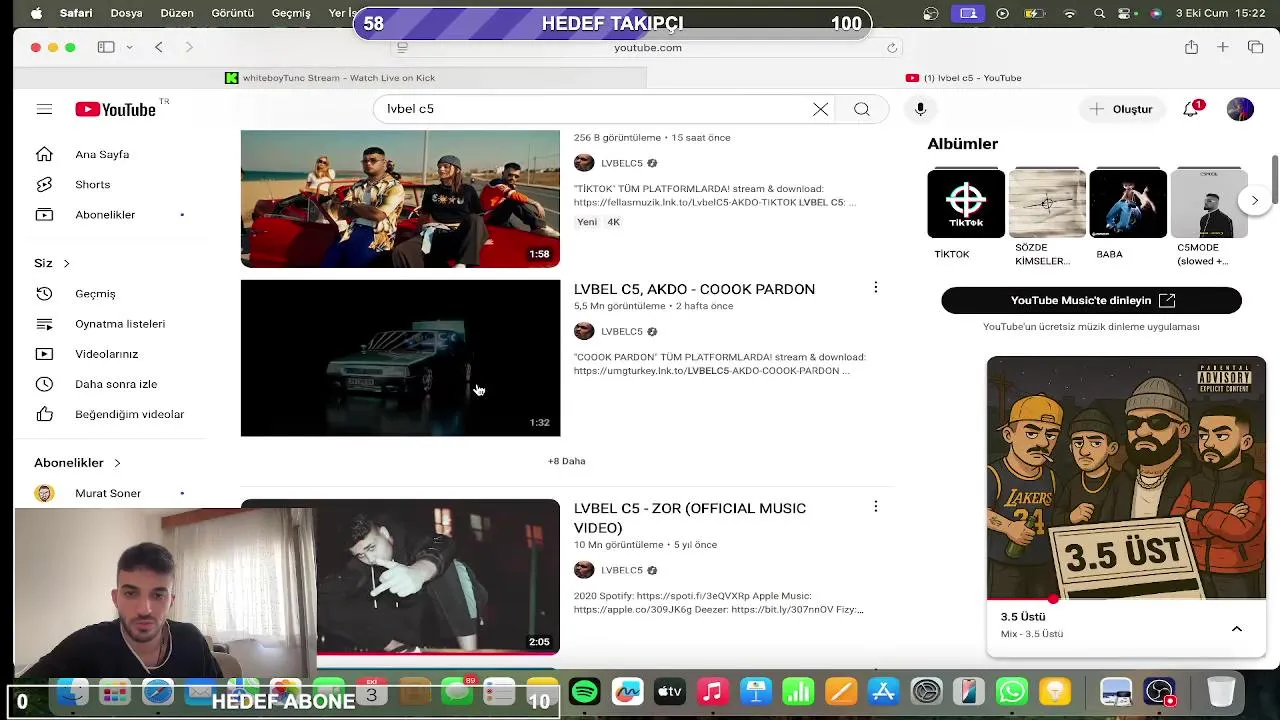Click Safari share button
Screen dimensions: 1280x720
pyautogui.click(x=1191, y=47)
